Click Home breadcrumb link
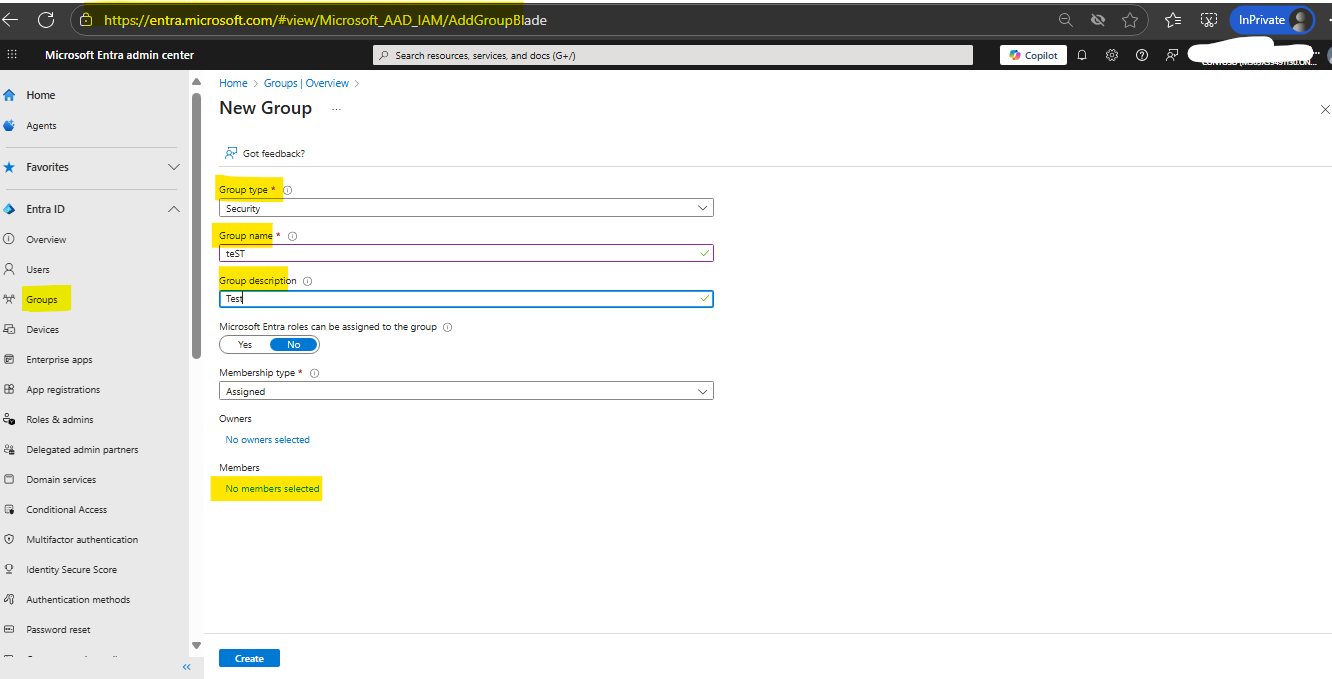The width and height of the screenshot is (1332, 679). (233, 83)
